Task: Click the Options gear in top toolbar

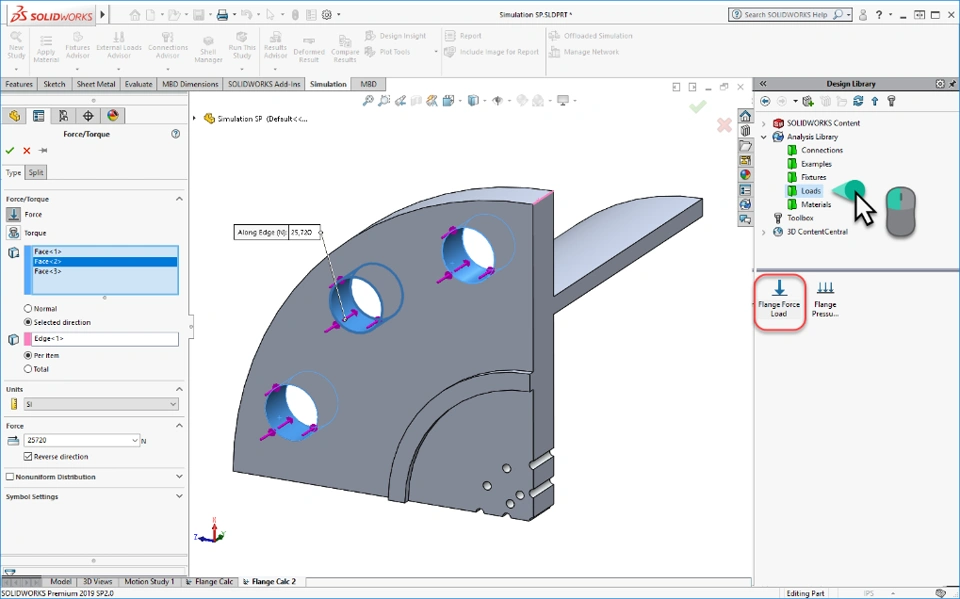Action: pos(327,15)
